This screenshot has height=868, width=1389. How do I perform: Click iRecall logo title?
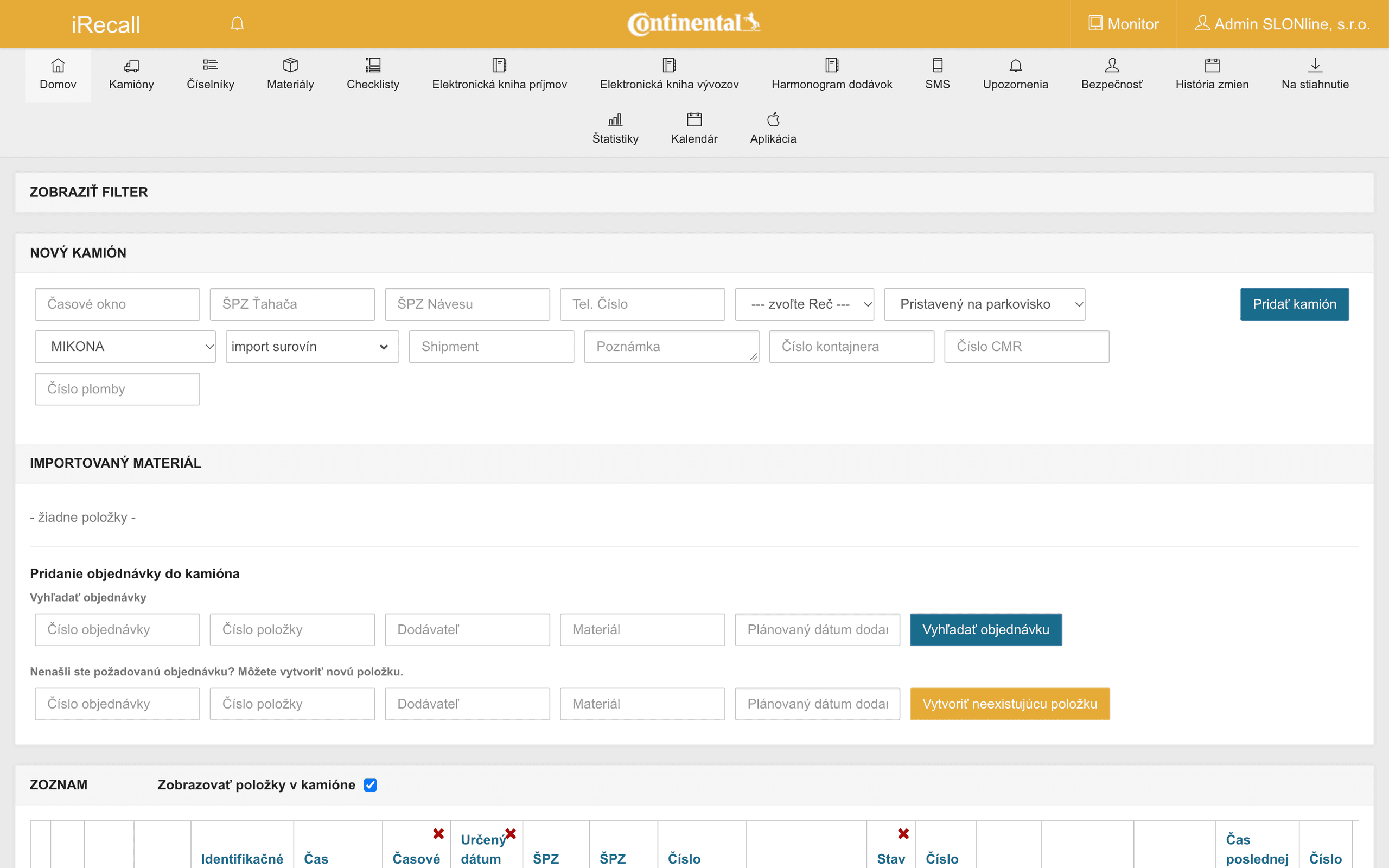pyautogui.click(x=106, y=25)
